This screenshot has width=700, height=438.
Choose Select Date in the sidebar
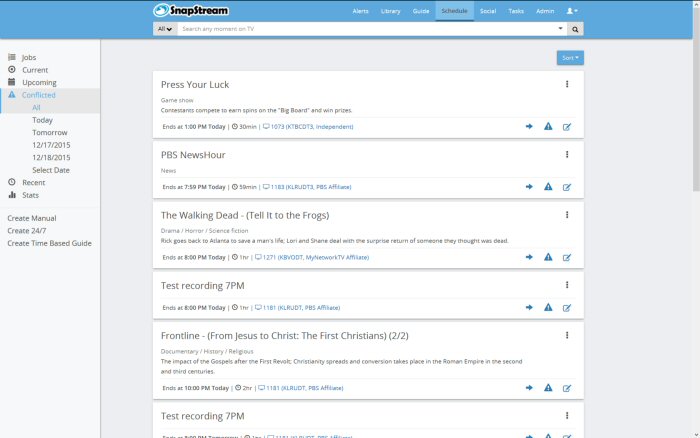51,170
